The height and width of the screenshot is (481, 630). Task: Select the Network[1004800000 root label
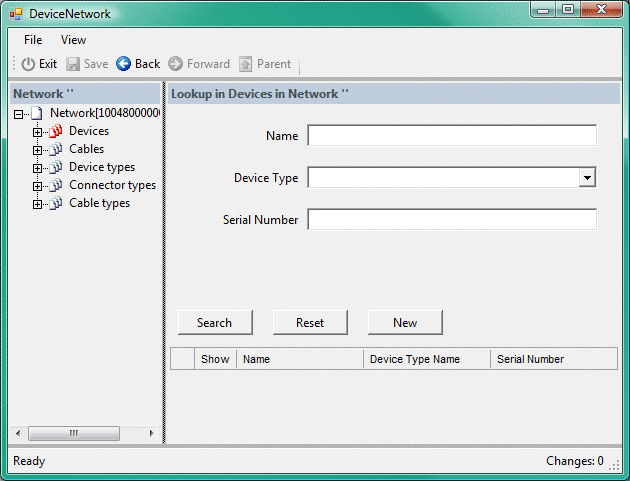105,113
